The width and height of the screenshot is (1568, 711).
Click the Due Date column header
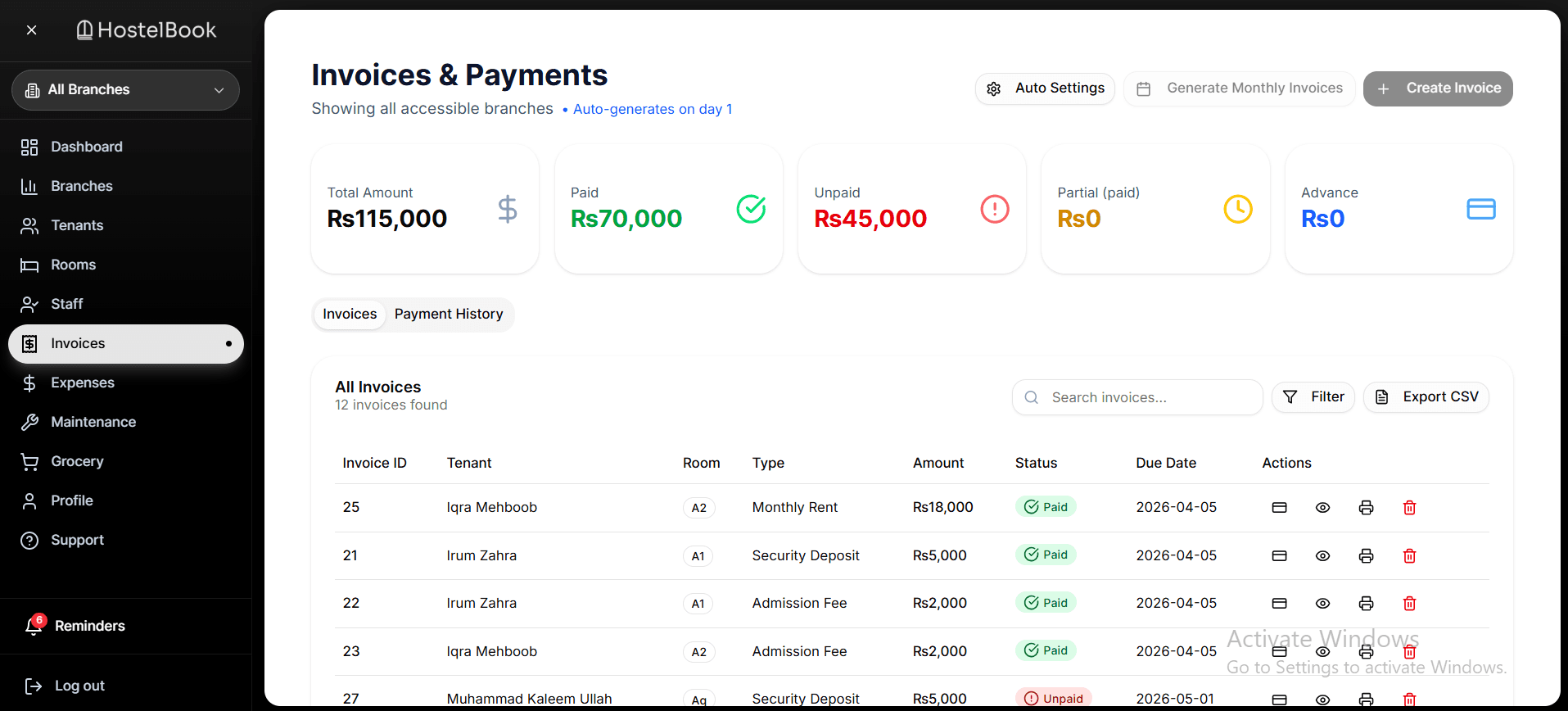[1166, 464]
